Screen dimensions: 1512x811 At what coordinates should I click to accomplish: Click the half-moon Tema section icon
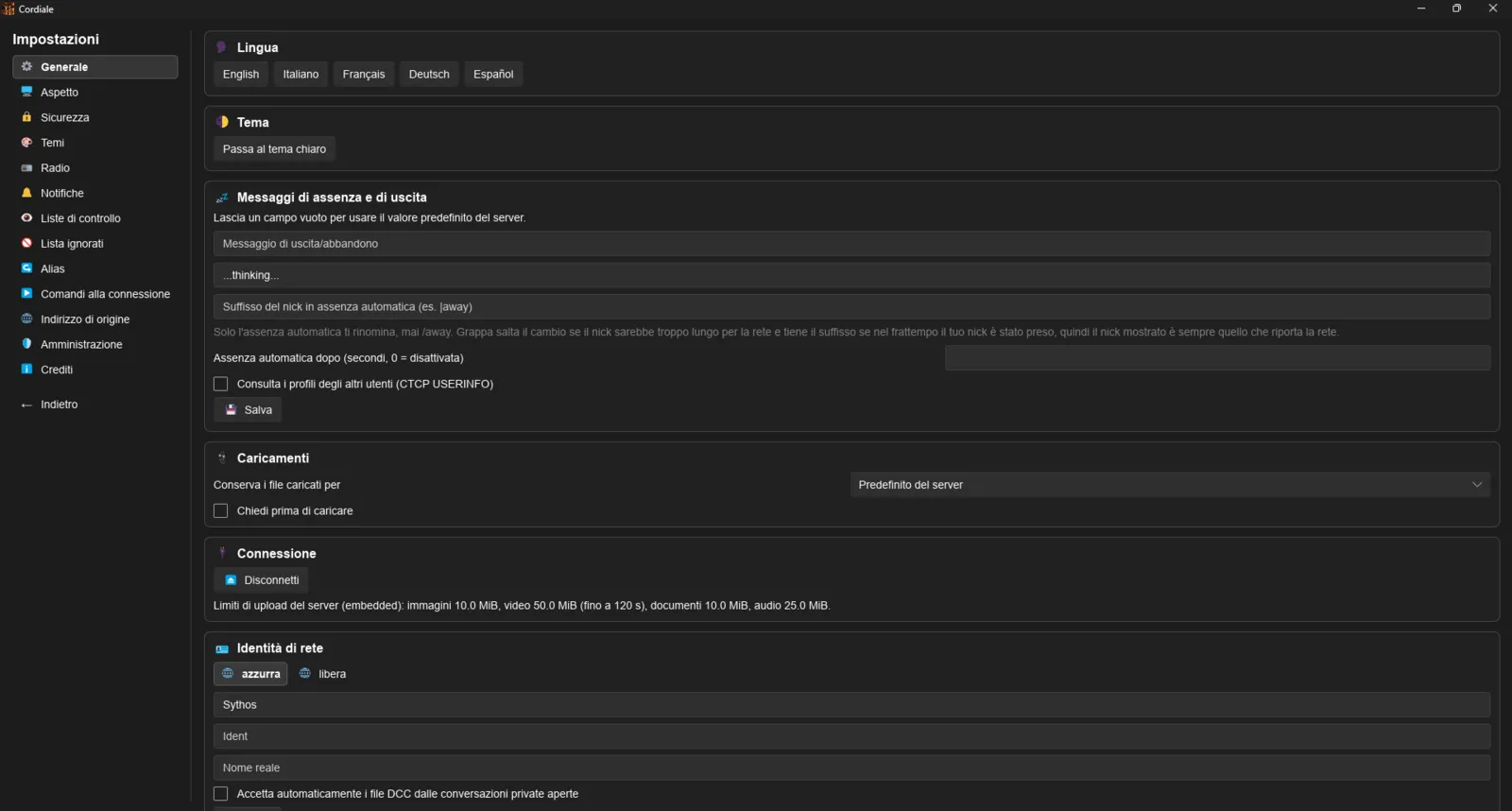tap(222, 122)
